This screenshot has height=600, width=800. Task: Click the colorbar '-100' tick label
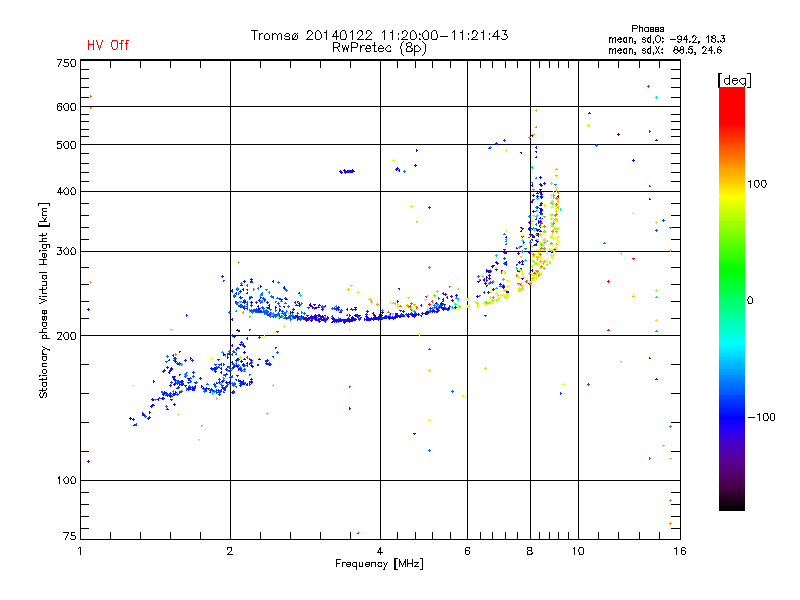click(x=761, y=417)
